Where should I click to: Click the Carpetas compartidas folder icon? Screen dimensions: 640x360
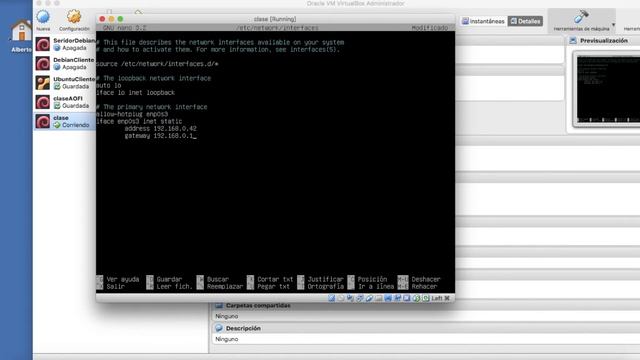click(x=219, y=305)
